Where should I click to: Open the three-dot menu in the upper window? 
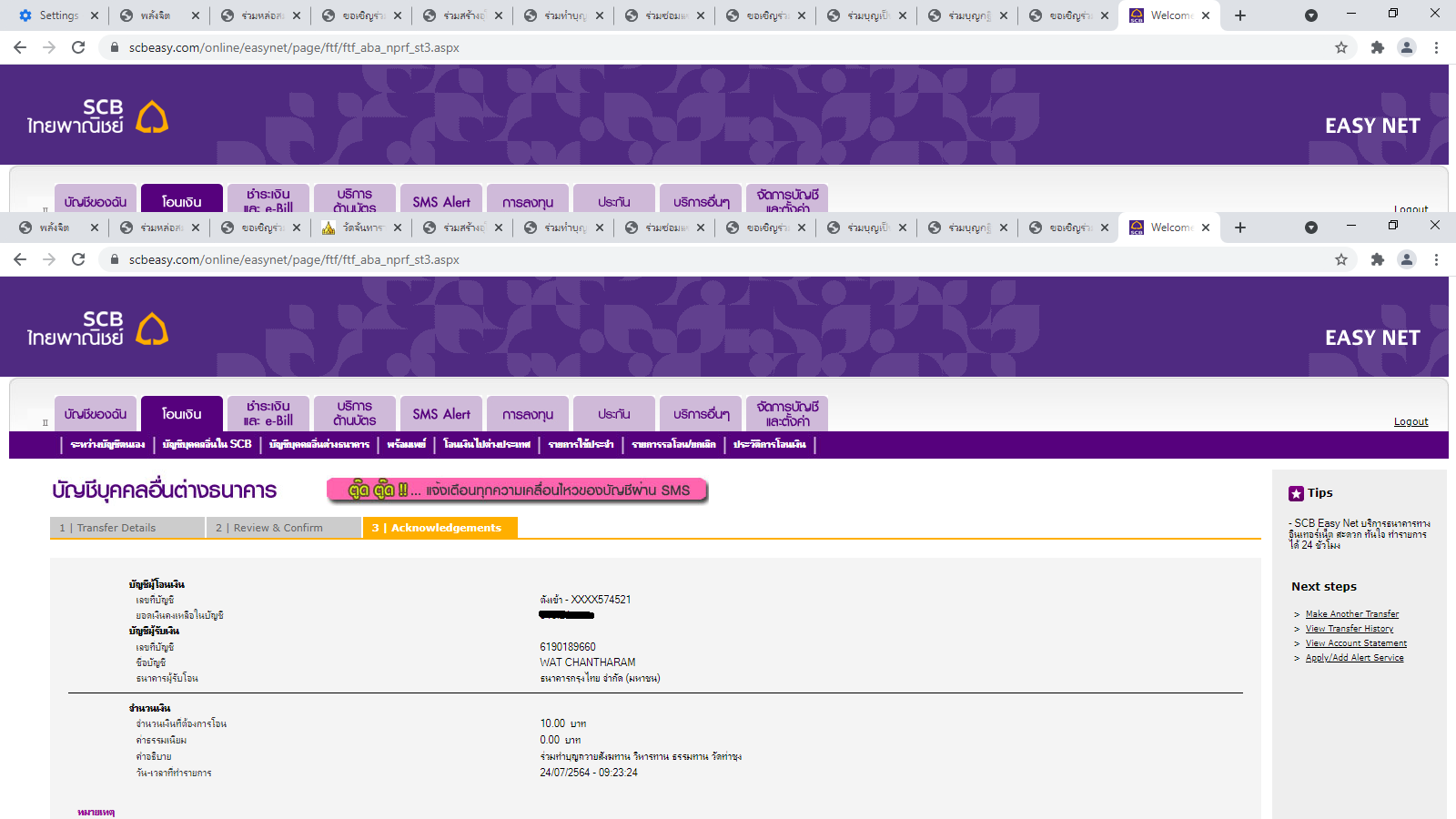click(x=1436, y=47)
